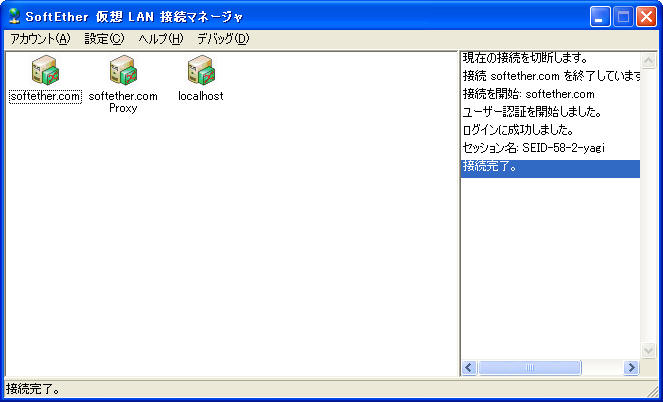663x402 pixels.
Task: Click log panel scroll right arrow
Action: point(632,368)
